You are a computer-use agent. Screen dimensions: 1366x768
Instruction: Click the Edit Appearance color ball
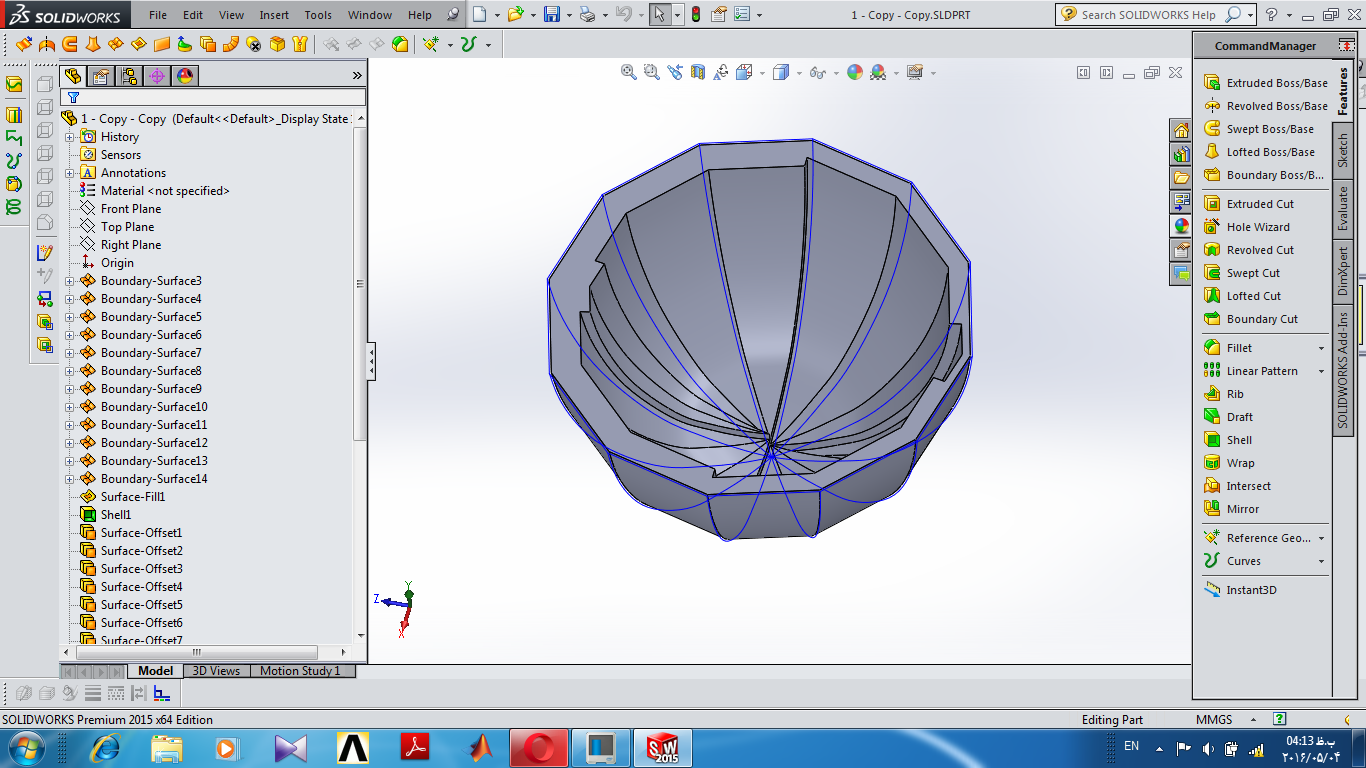point(854,72)
